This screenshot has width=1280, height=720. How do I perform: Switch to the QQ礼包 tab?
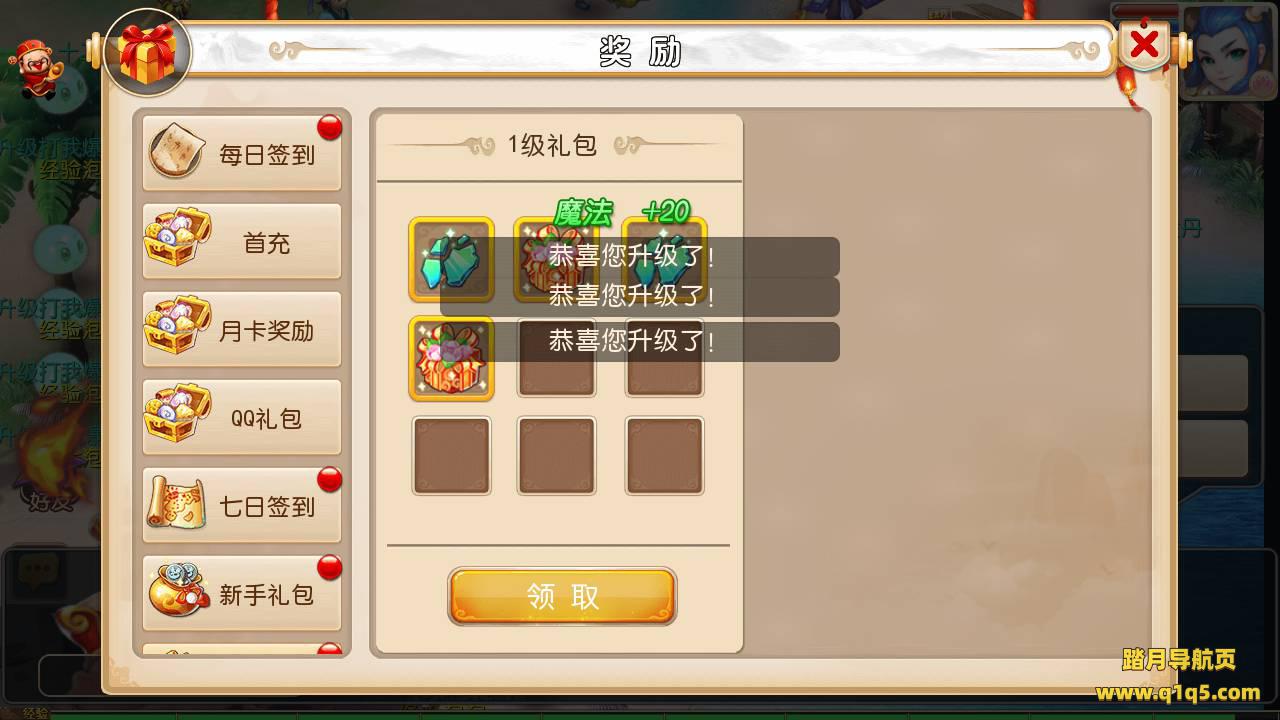click(242, 418)
